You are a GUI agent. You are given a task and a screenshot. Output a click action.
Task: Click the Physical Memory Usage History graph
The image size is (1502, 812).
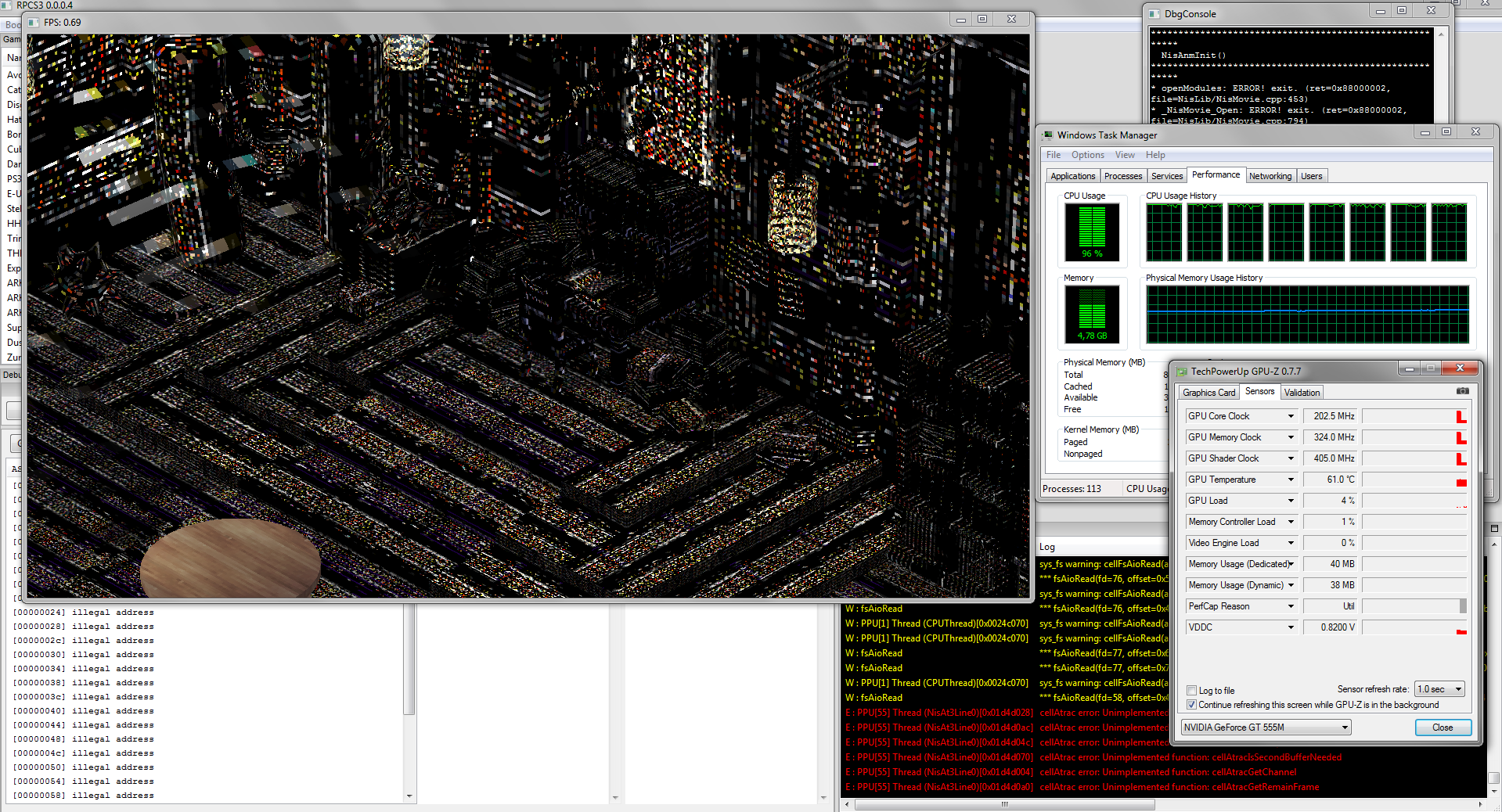(1307, 314)
